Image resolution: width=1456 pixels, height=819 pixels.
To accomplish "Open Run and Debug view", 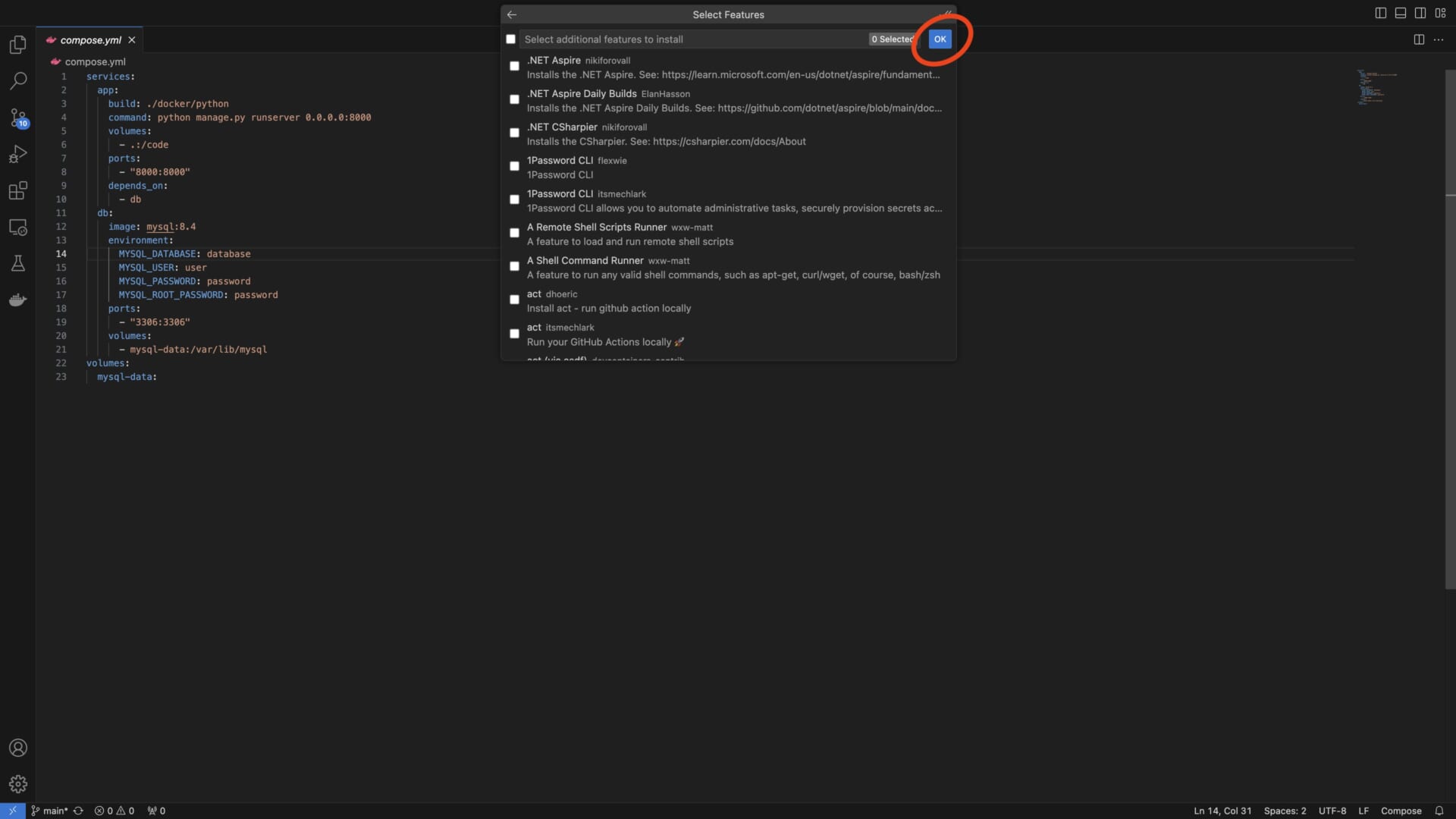I will pyautogui.click(x=18, y=154).
